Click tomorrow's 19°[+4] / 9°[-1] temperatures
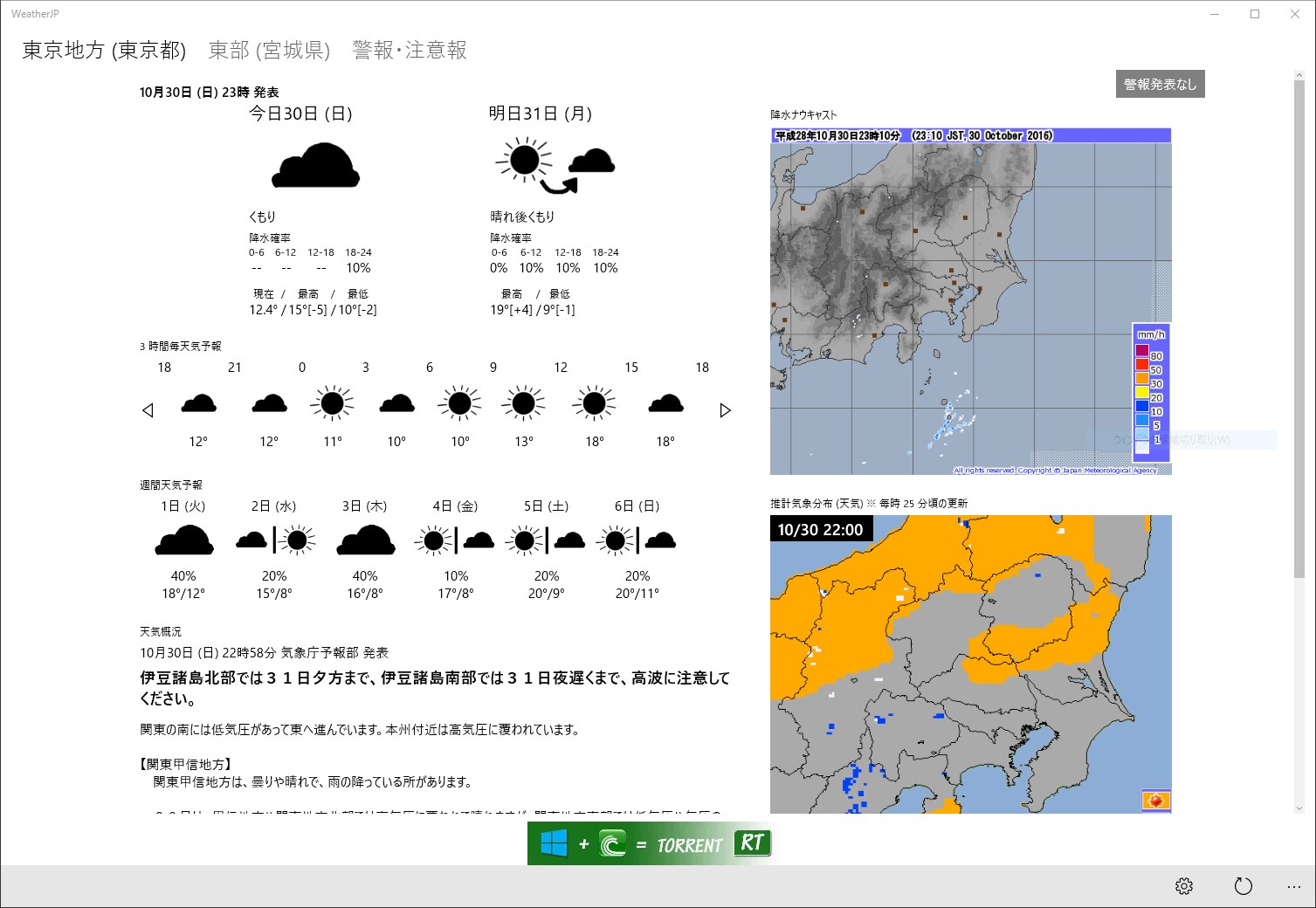This screenshot has height=908, width=1316. [533, 310]
